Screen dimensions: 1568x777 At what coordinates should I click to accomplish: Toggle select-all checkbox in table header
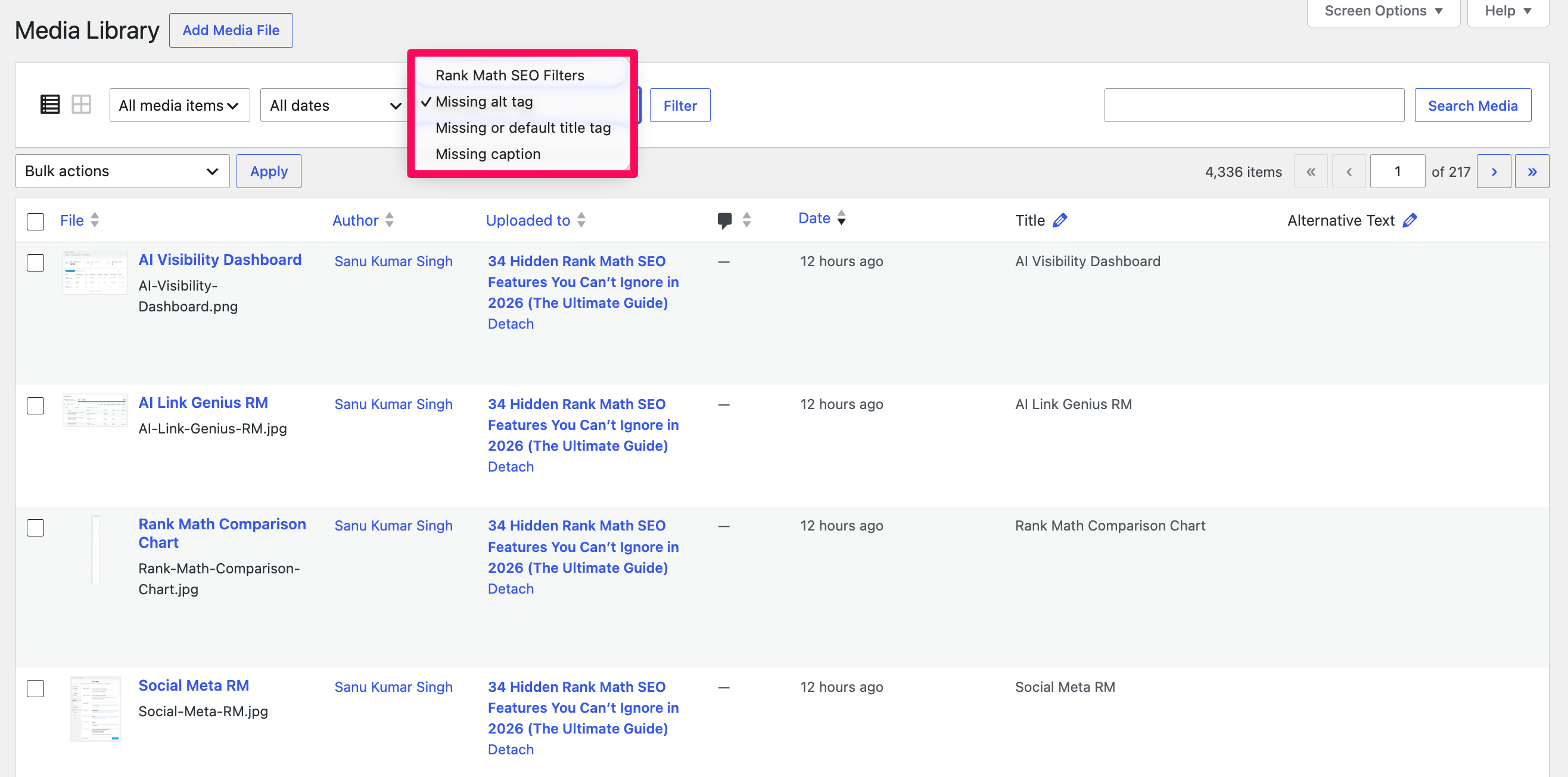(36, 221)
